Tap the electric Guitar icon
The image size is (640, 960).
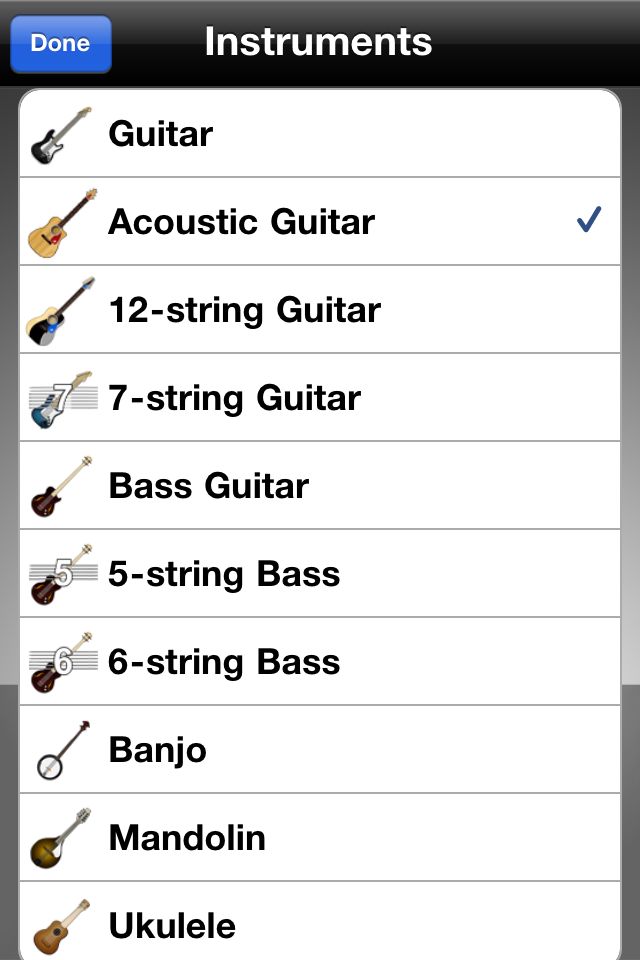(x=61, y=135)
